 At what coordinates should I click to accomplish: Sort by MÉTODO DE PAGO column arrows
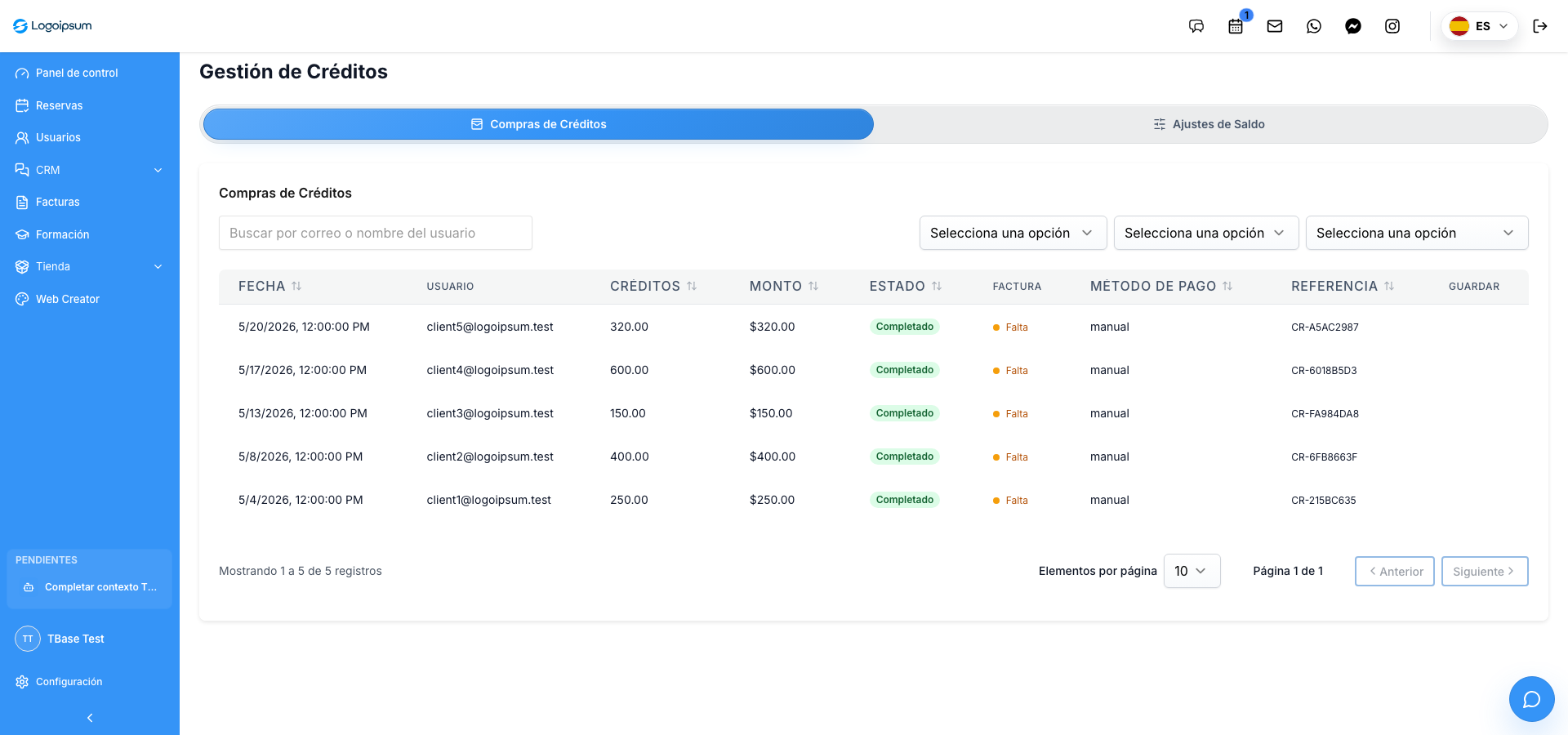tap(1227, 286)
